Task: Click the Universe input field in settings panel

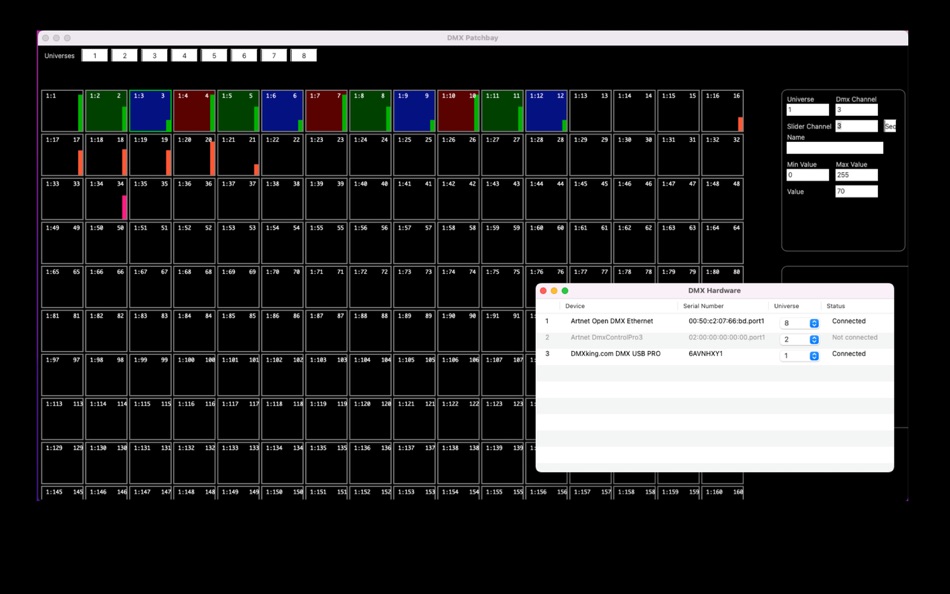Action: tap(807, 110)
